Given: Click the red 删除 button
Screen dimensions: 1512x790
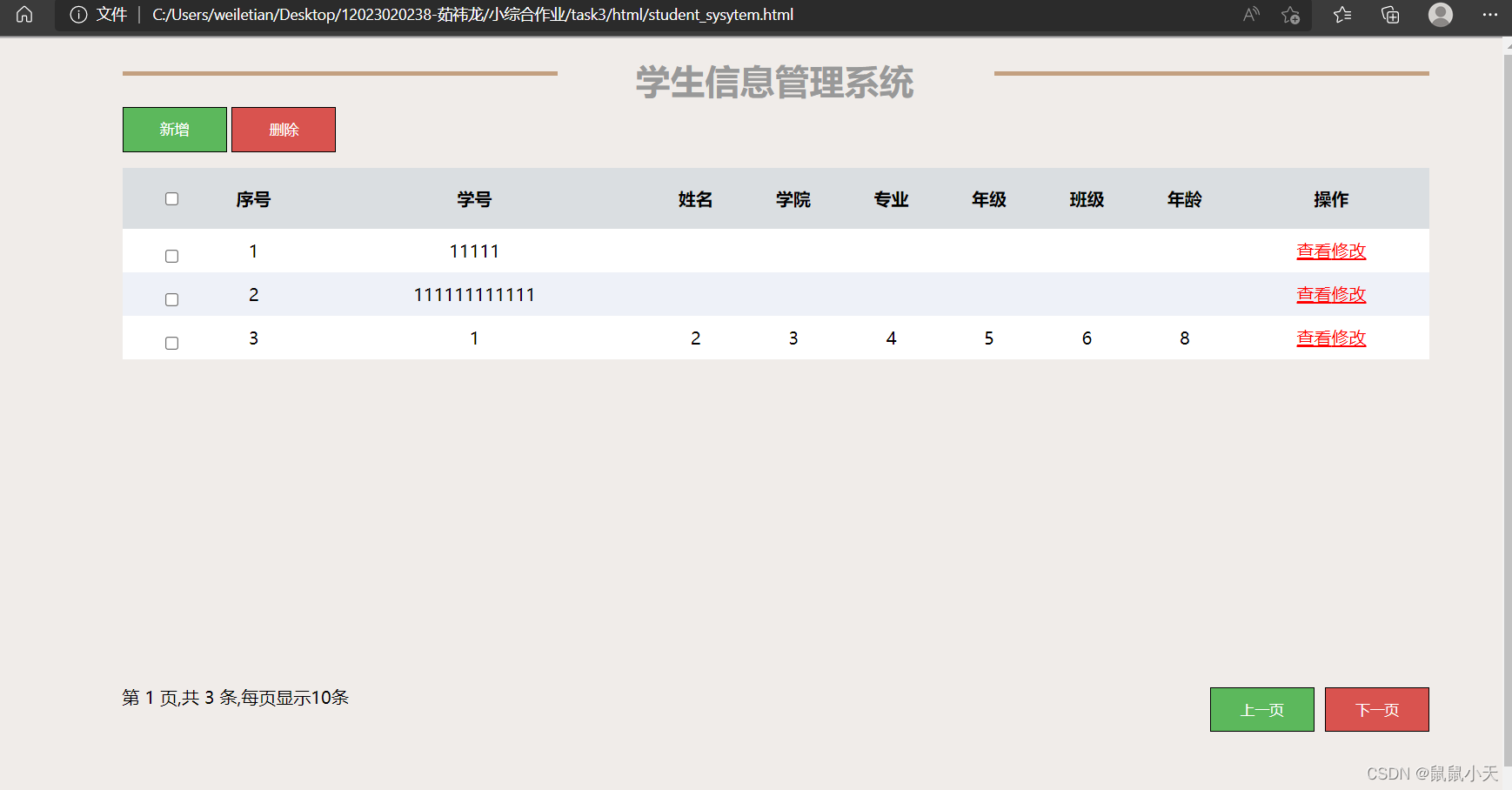Looking at the screenshot, I should coord(284,130).
